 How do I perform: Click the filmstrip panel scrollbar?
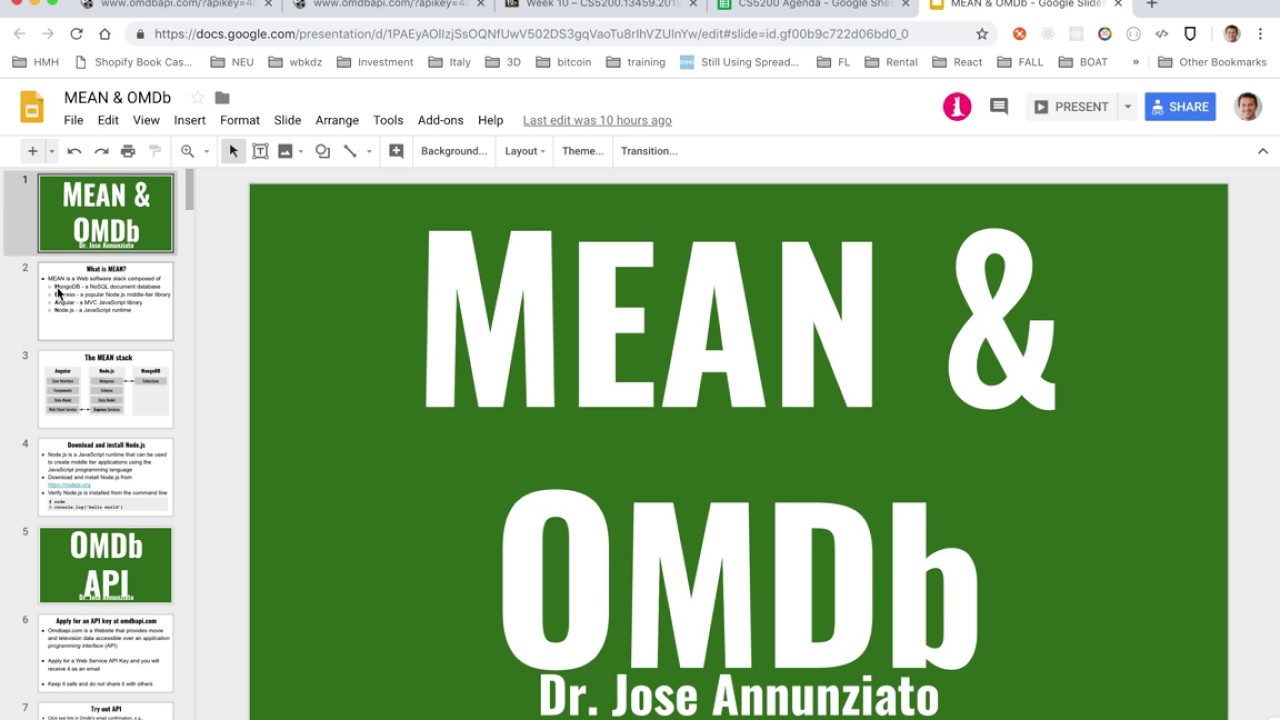click(x=189, y=190)
